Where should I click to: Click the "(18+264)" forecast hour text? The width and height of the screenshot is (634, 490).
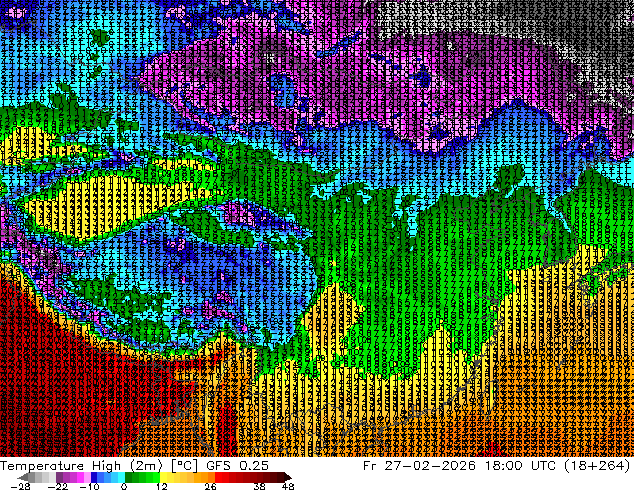pyautogui.click(x=595, y=466)
